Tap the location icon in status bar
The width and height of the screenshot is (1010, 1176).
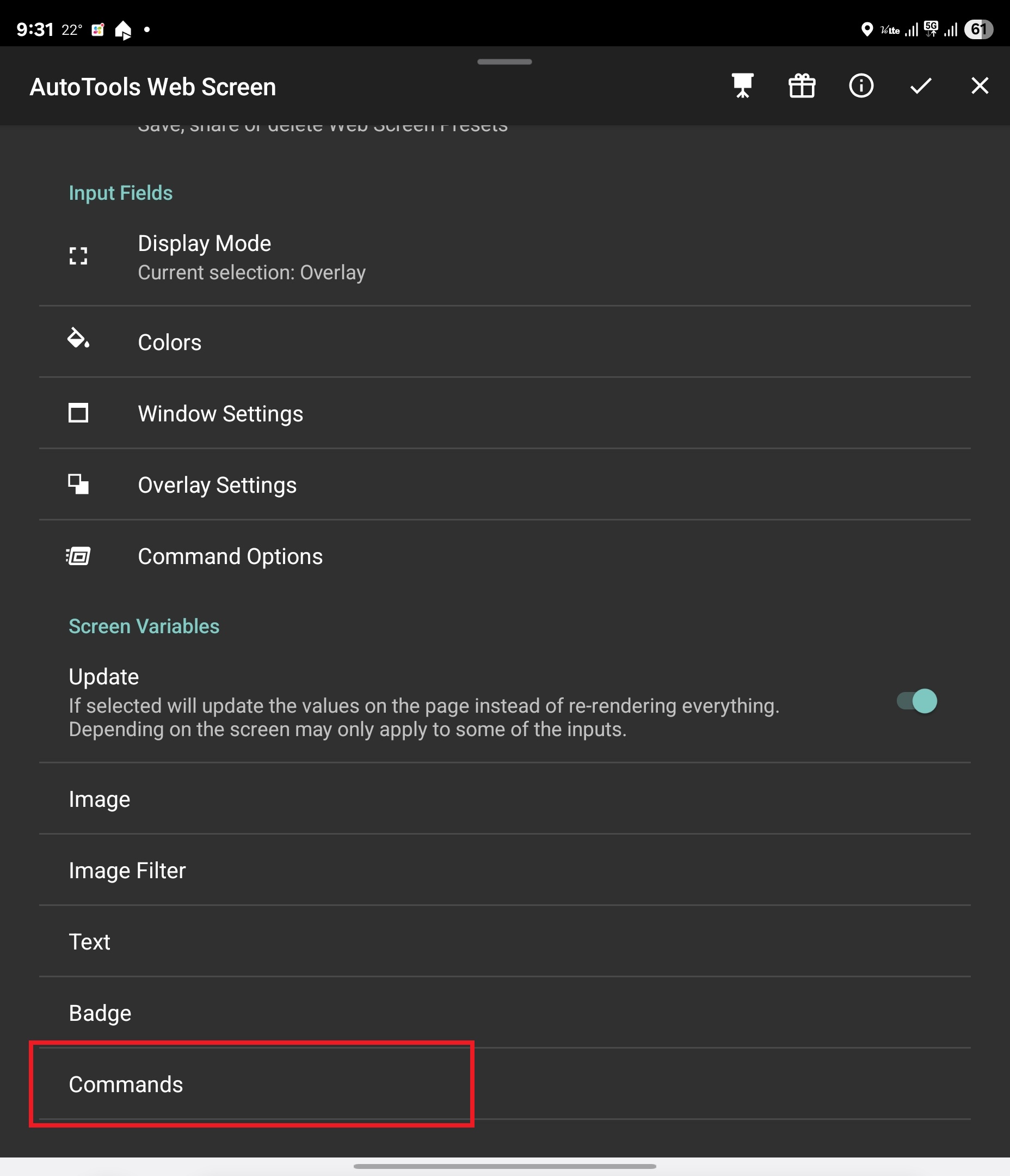point(866,29)
